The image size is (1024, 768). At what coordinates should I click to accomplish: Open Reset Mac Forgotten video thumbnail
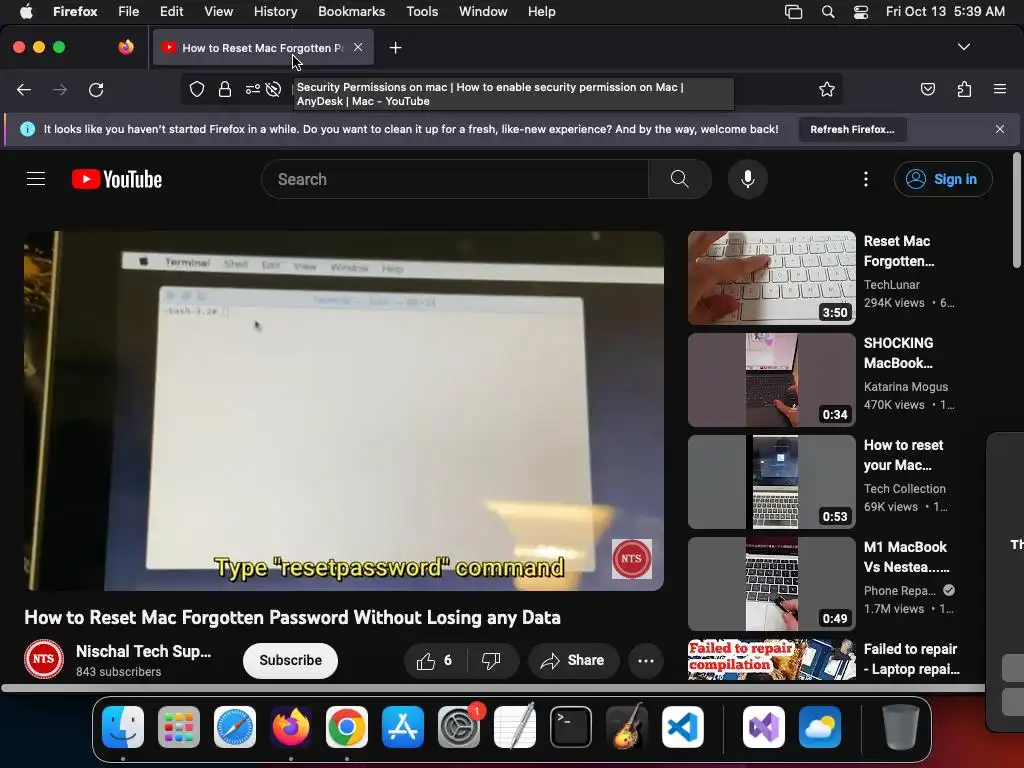coord(771,278)
